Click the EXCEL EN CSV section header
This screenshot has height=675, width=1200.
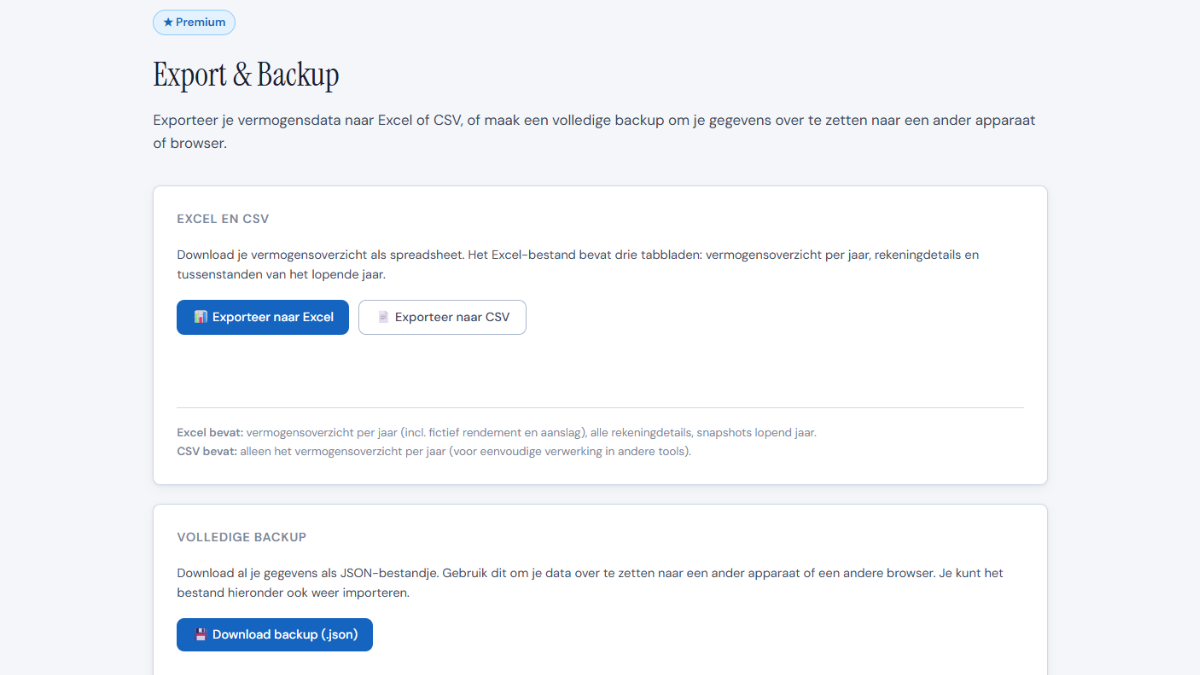pos(223,219)
